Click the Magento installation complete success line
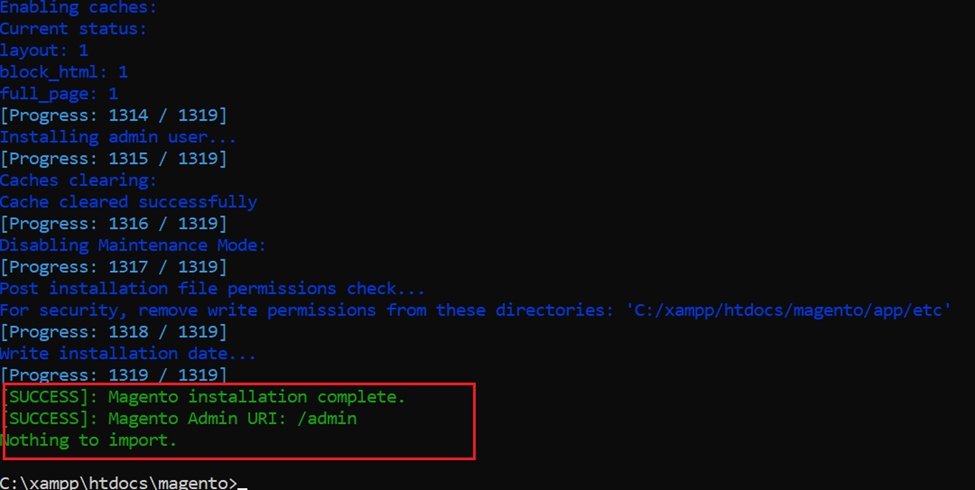975x490 pixels. (204, 397)
